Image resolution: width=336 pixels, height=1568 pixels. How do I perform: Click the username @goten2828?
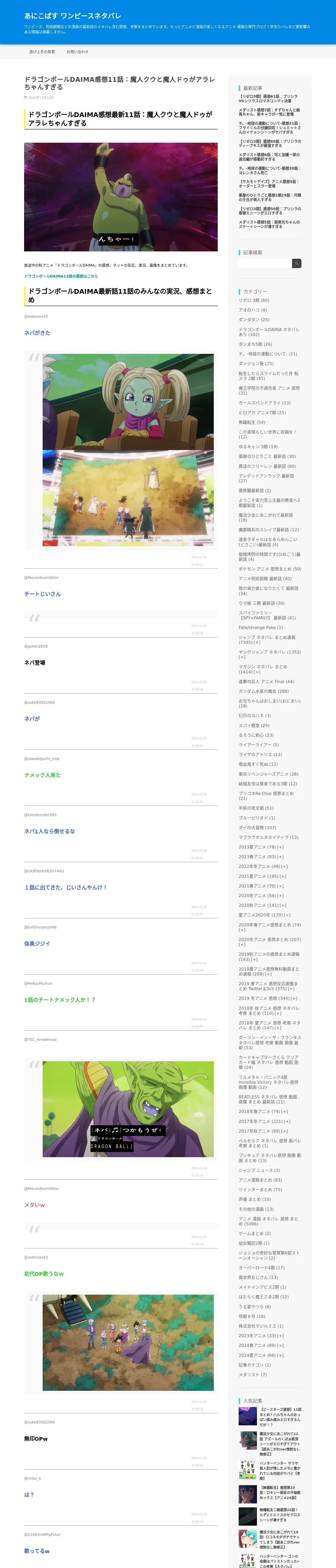pos(35,647)
